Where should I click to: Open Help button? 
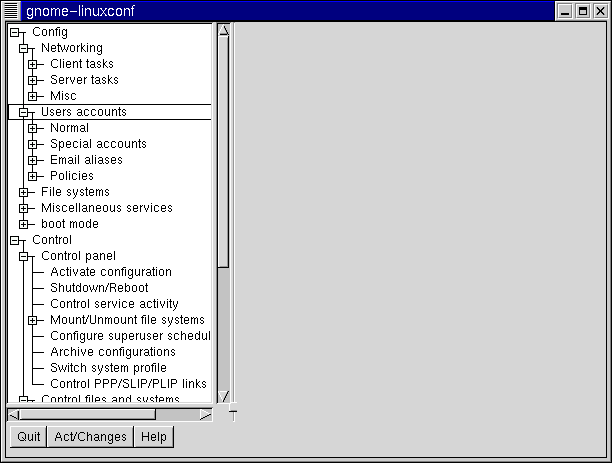(154, 437)
